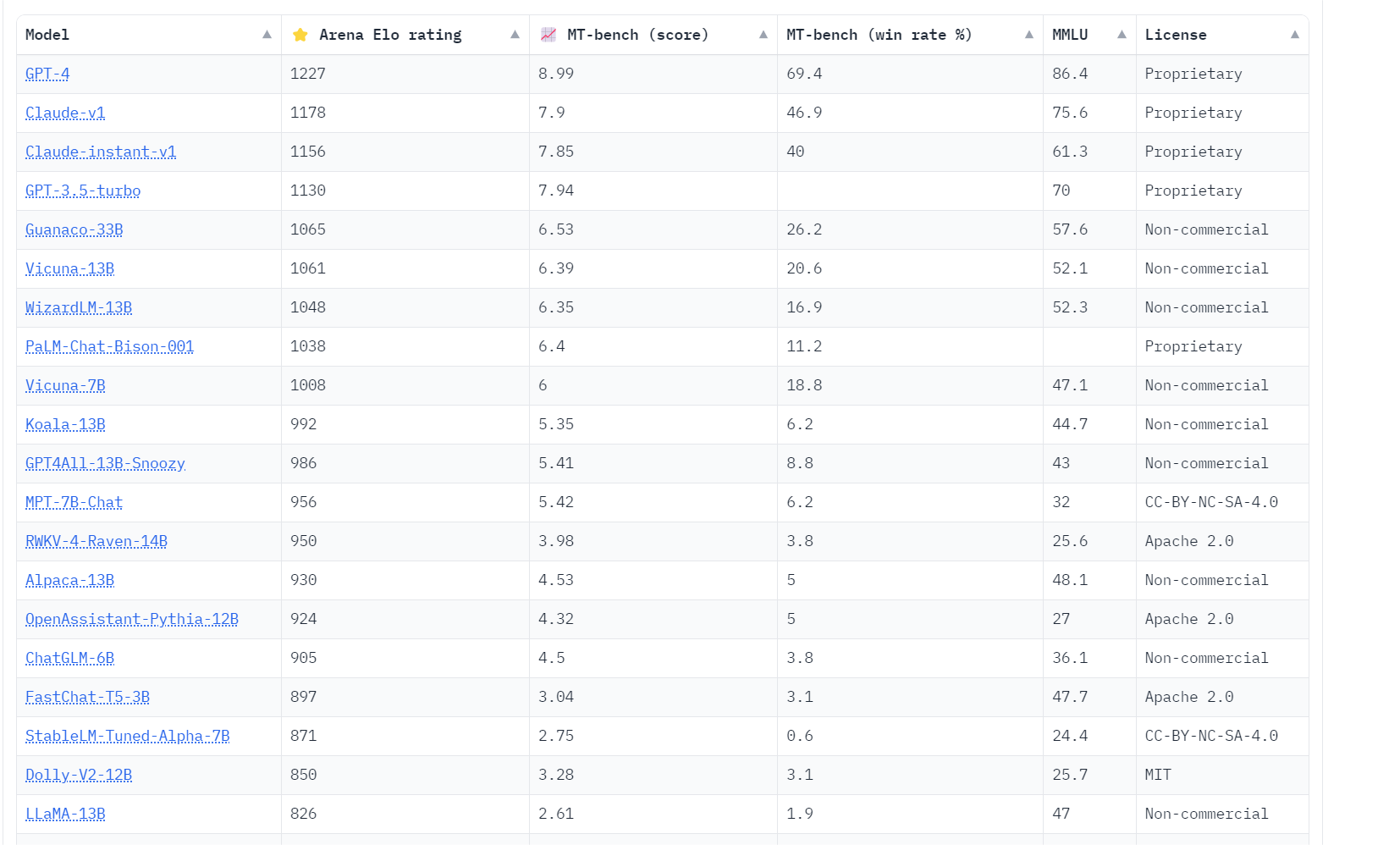The height and width of the screenshot is (845, 1400).
Task: Open the RWKV-4-Raven-14B link
Action: 96,541
